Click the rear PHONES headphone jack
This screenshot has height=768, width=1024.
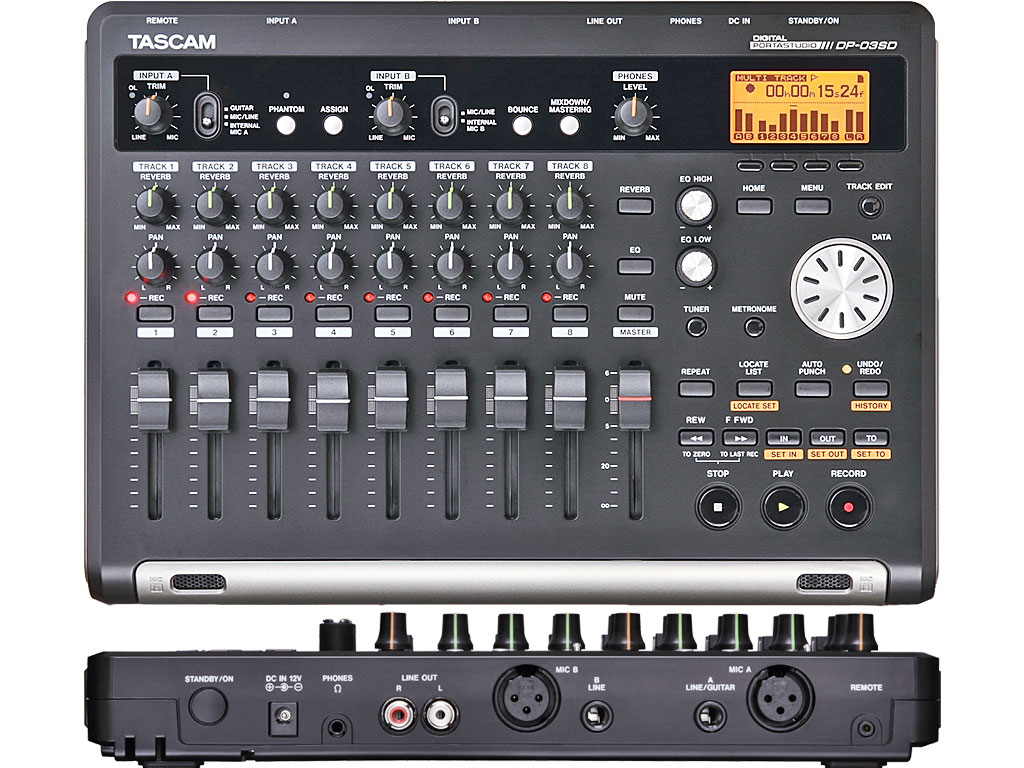point(337,726)
